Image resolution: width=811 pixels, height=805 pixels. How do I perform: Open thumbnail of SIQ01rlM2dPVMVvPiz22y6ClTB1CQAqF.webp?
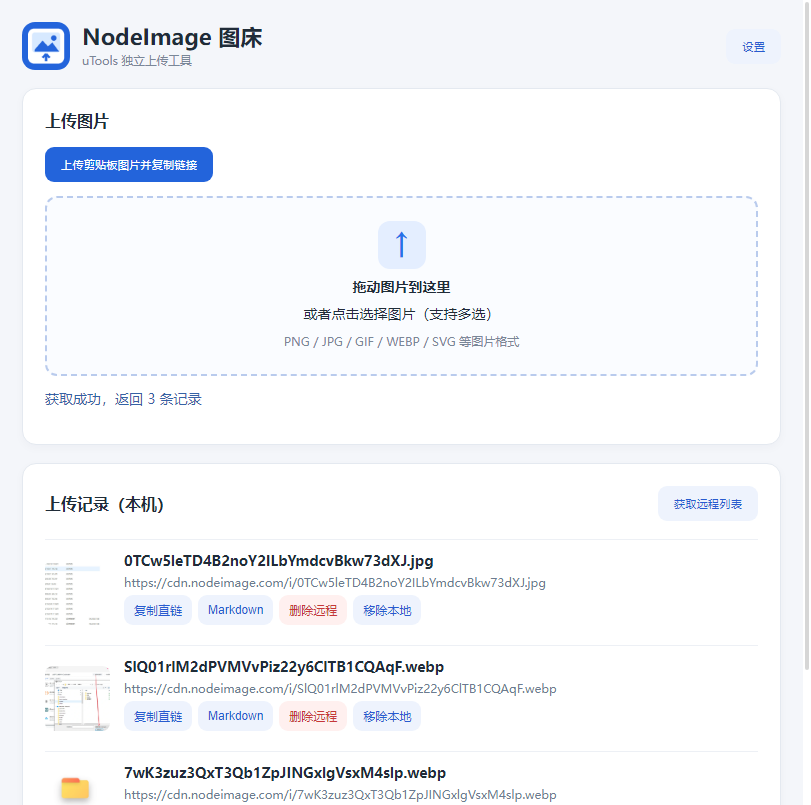pos(78,698)
